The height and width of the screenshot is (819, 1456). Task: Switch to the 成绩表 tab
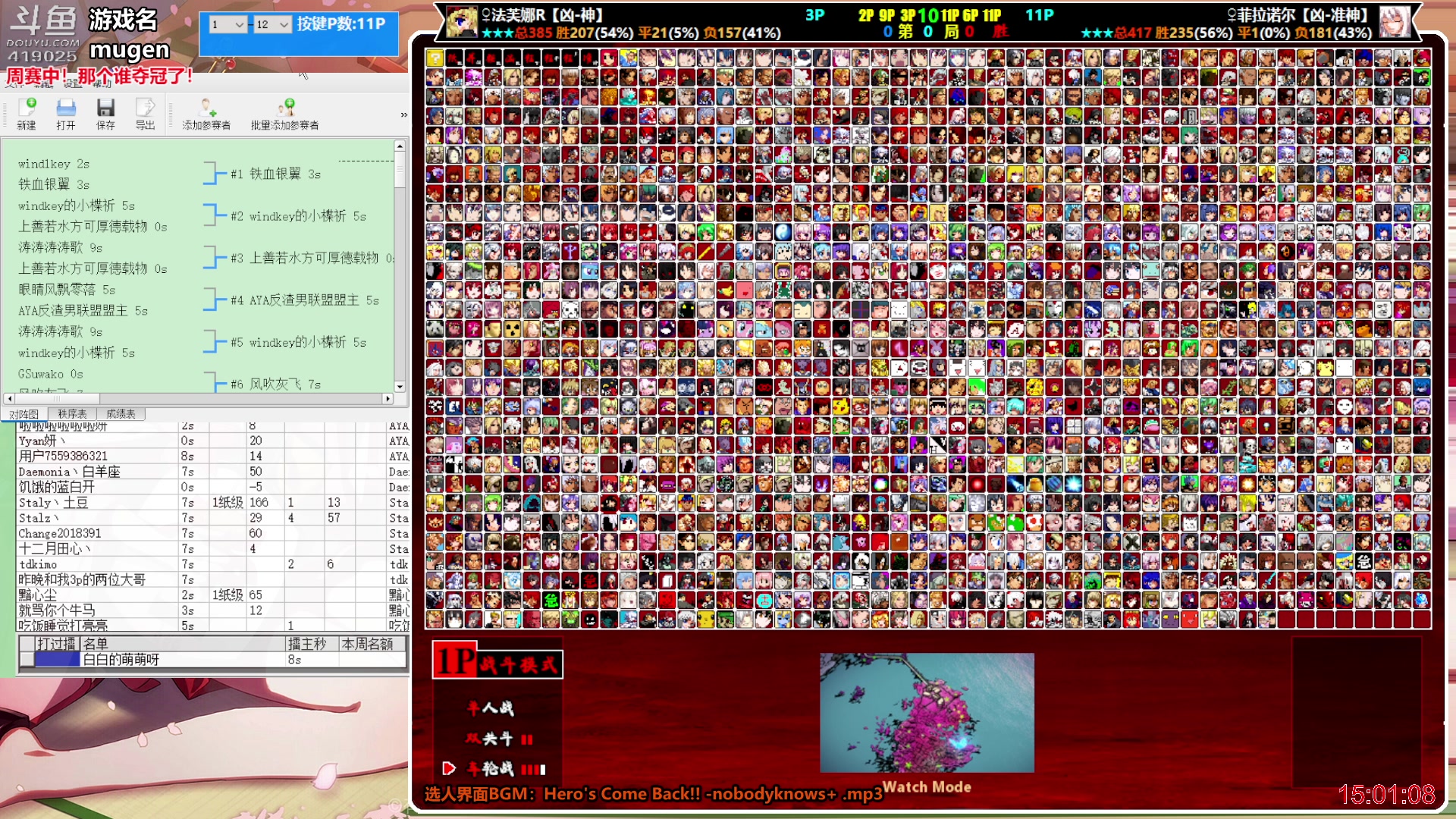121,414
